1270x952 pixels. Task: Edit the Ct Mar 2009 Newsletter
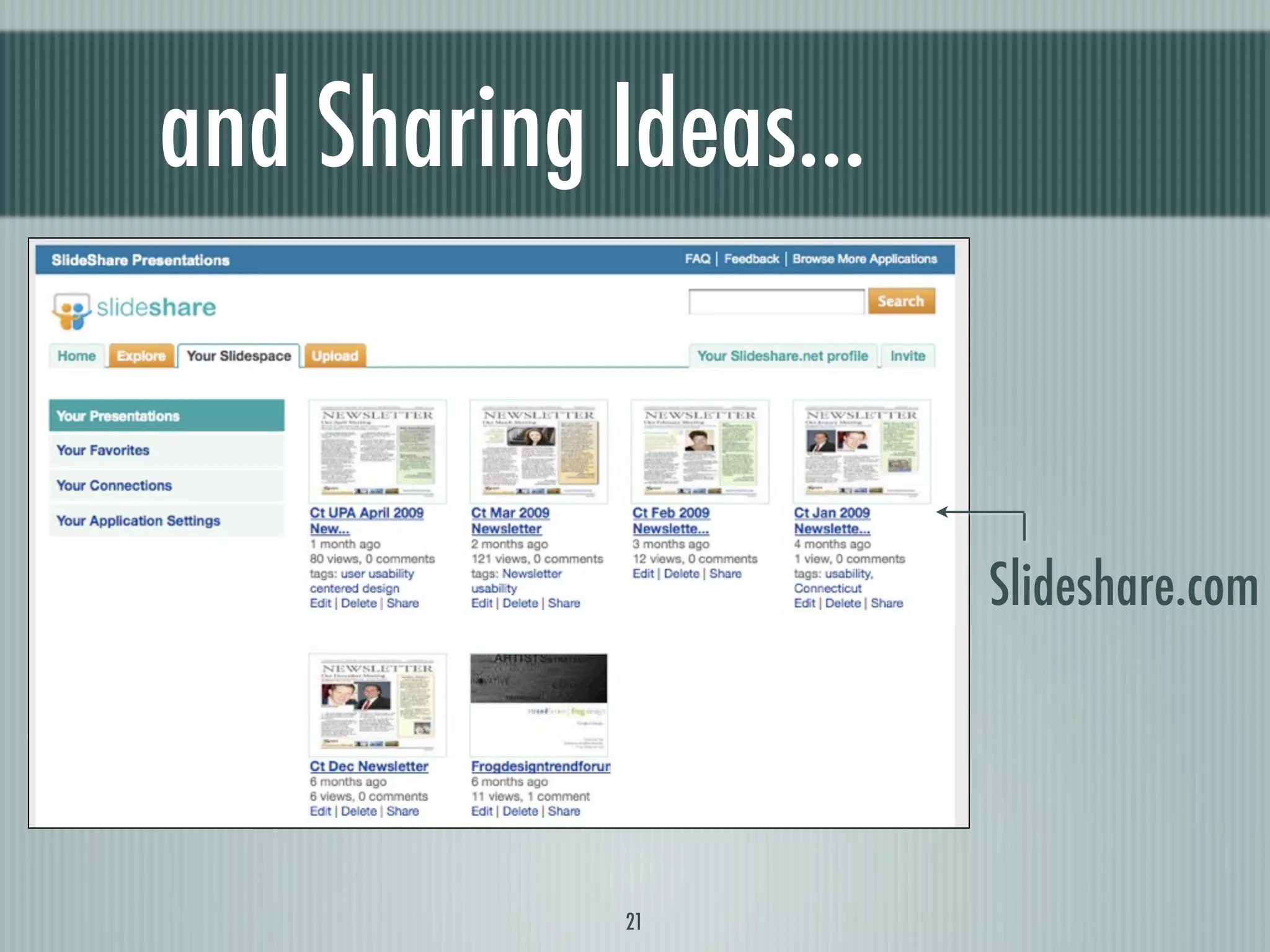pos(482,603)
